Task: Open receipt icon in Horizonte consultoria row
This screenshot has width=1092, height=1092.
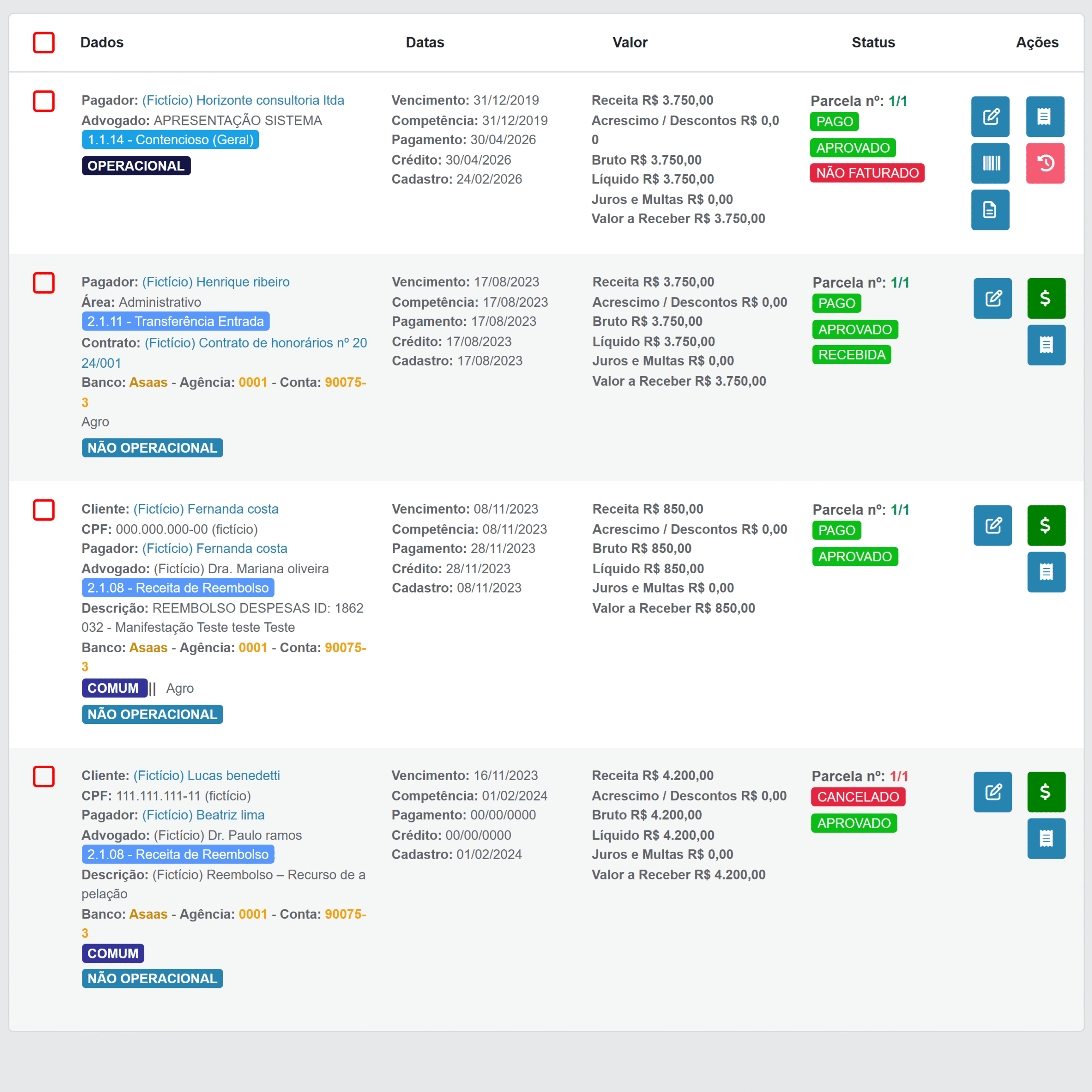Action: 1045,117
